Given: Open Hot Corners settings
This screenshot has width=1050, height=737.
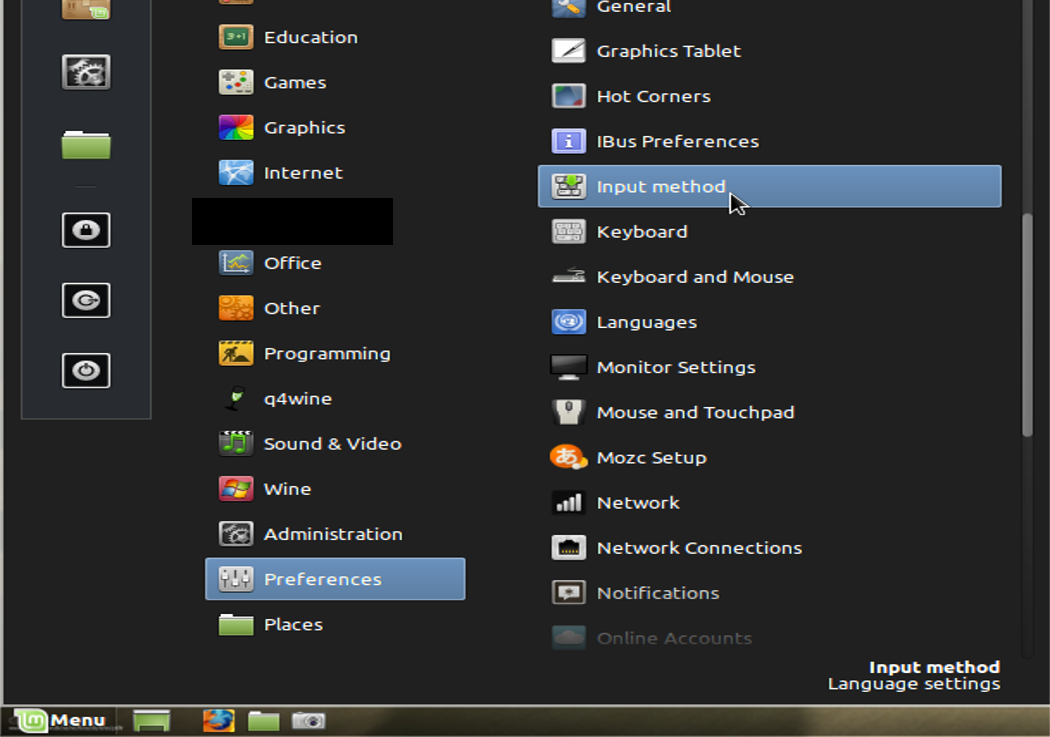Looking at the screenshot, I should 769,96.
